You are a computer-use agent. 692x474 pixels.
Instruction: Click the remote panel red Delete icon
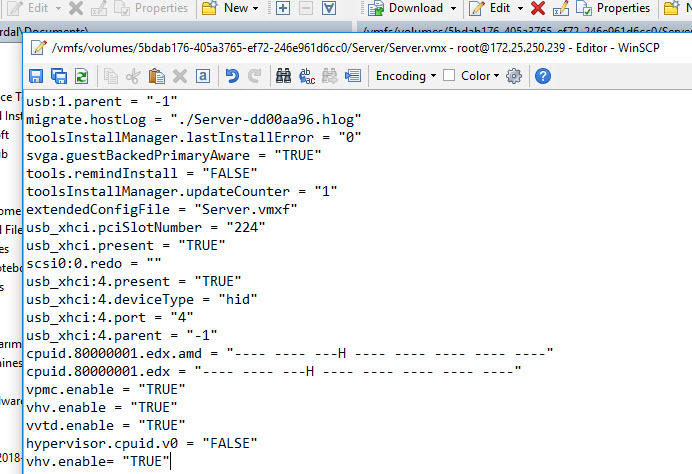[537, 8]
